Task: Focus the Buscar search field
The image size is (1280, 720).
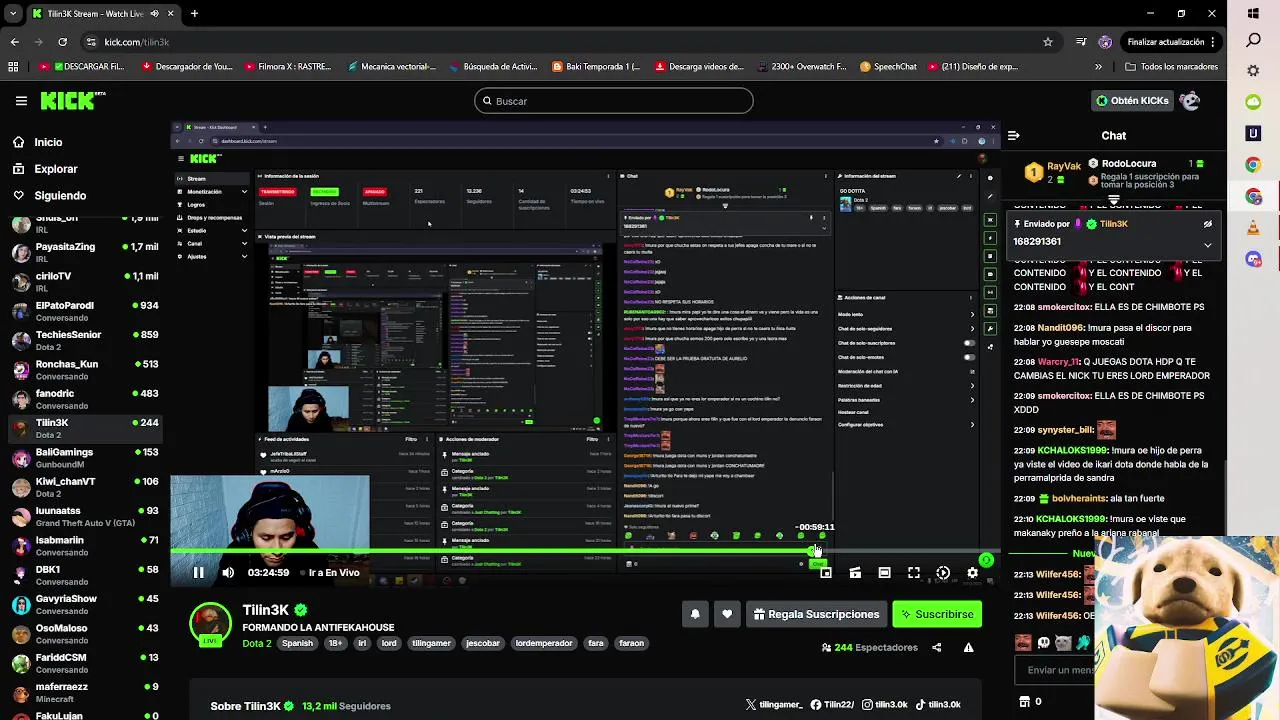Action: pyautogui.click(x=614, y=101)
